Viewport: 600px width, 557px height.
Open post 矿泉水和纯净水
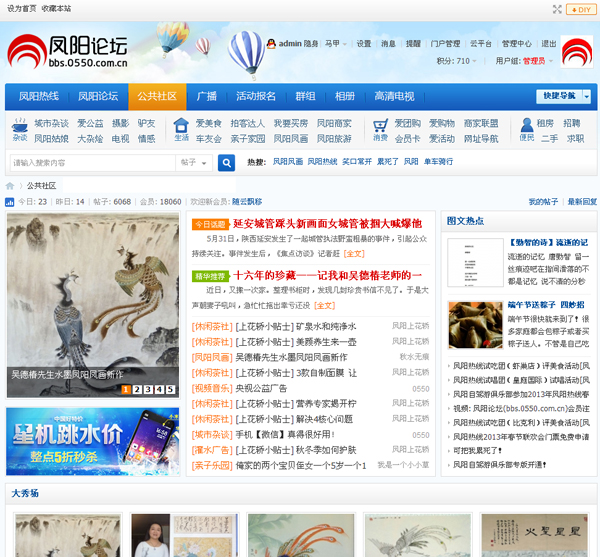296,327
